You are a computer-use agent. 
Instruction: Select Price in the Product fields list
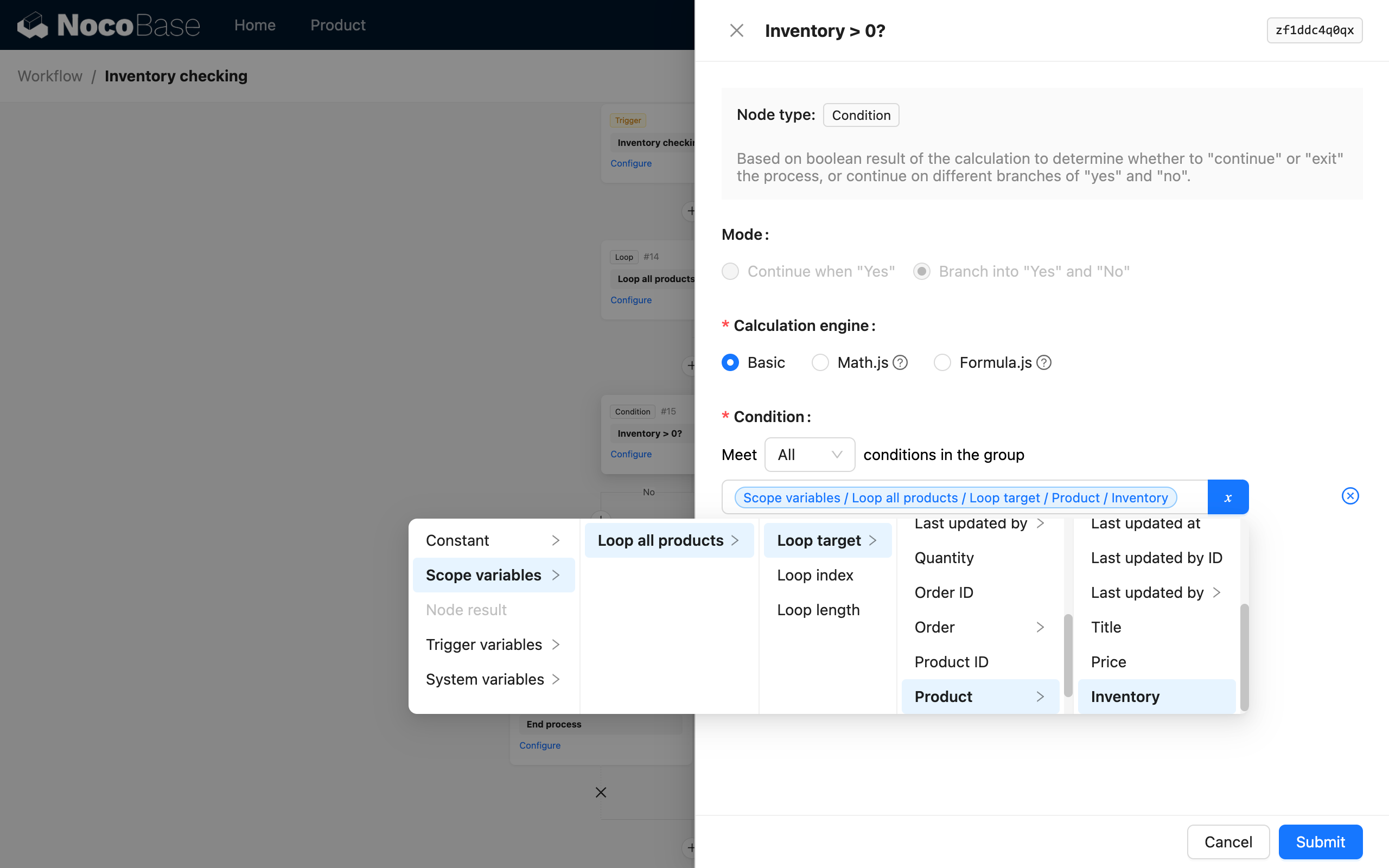(x=1108, y=662)
